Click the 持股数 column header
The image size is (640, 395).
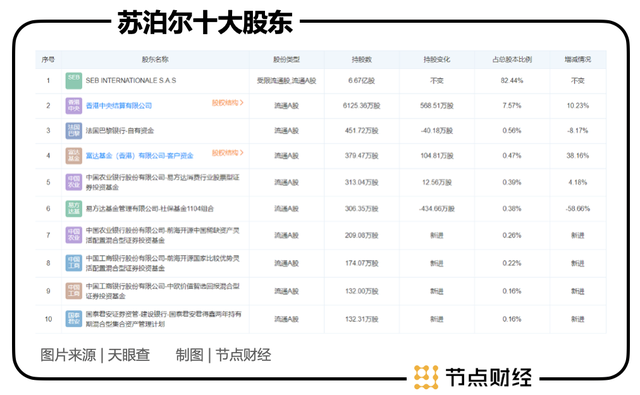pos(362,60)
